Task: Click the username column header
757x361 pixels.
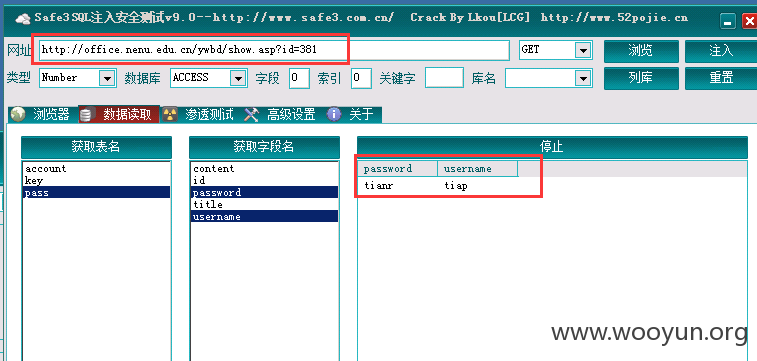Action: pos(477,169)
